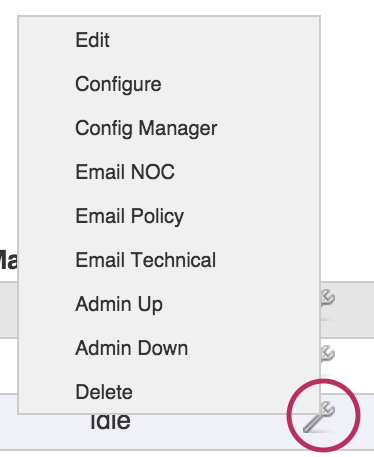Click the wrench icon in the white middle row
The image size is (374, 457).
pyautogui.click(x=328, y=354)
